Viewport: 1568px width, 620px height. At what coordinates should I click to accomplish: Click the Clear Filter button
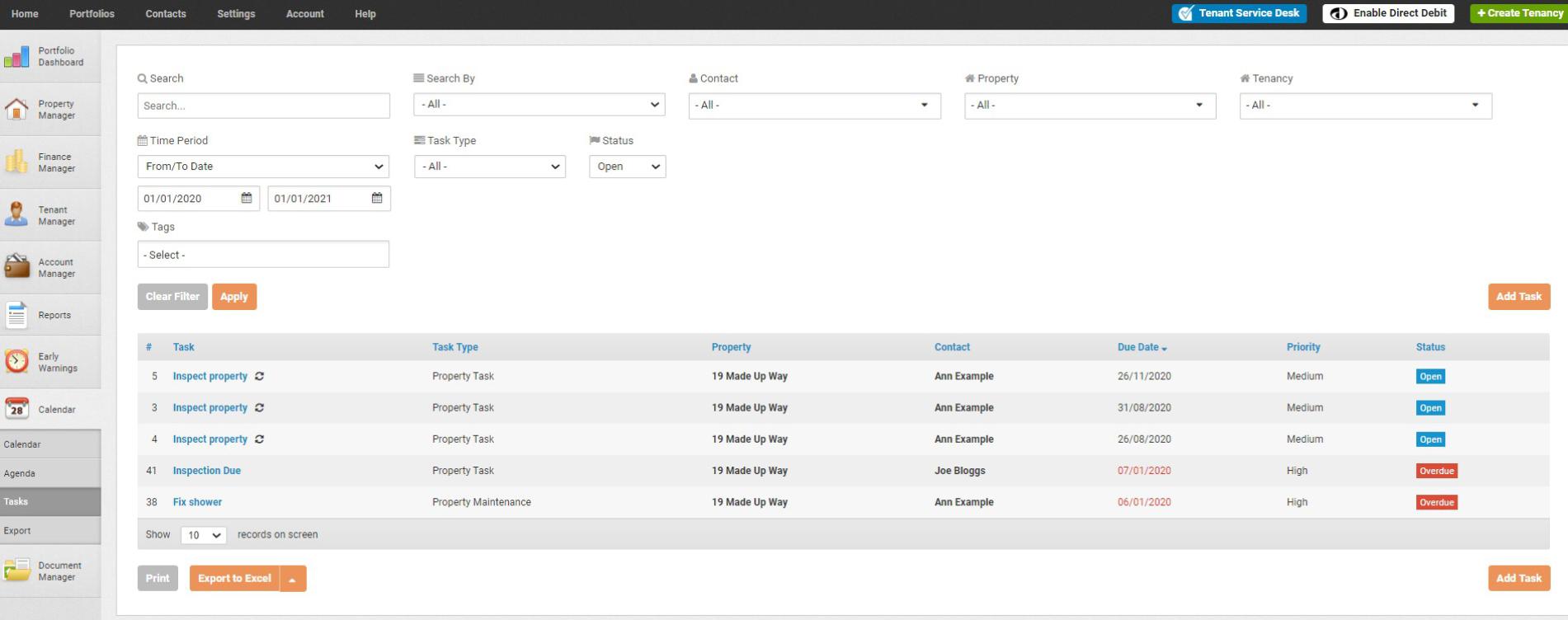172,297
